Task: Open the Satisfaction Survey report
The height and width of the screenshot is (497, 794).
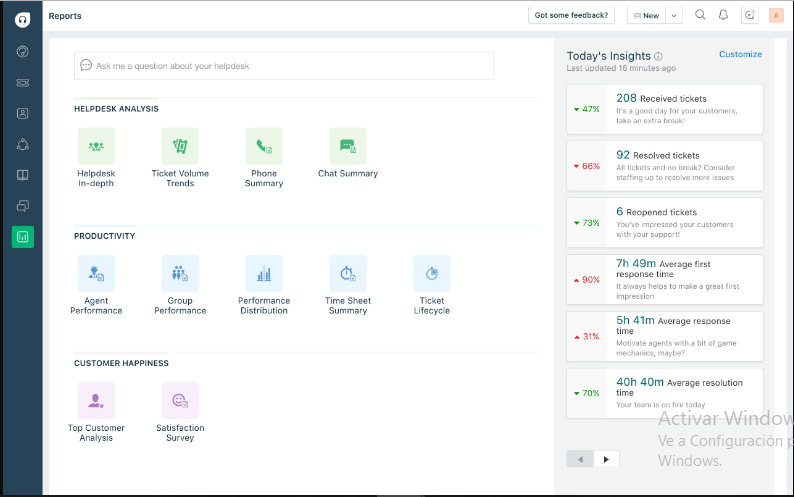Action: (180, 400)
